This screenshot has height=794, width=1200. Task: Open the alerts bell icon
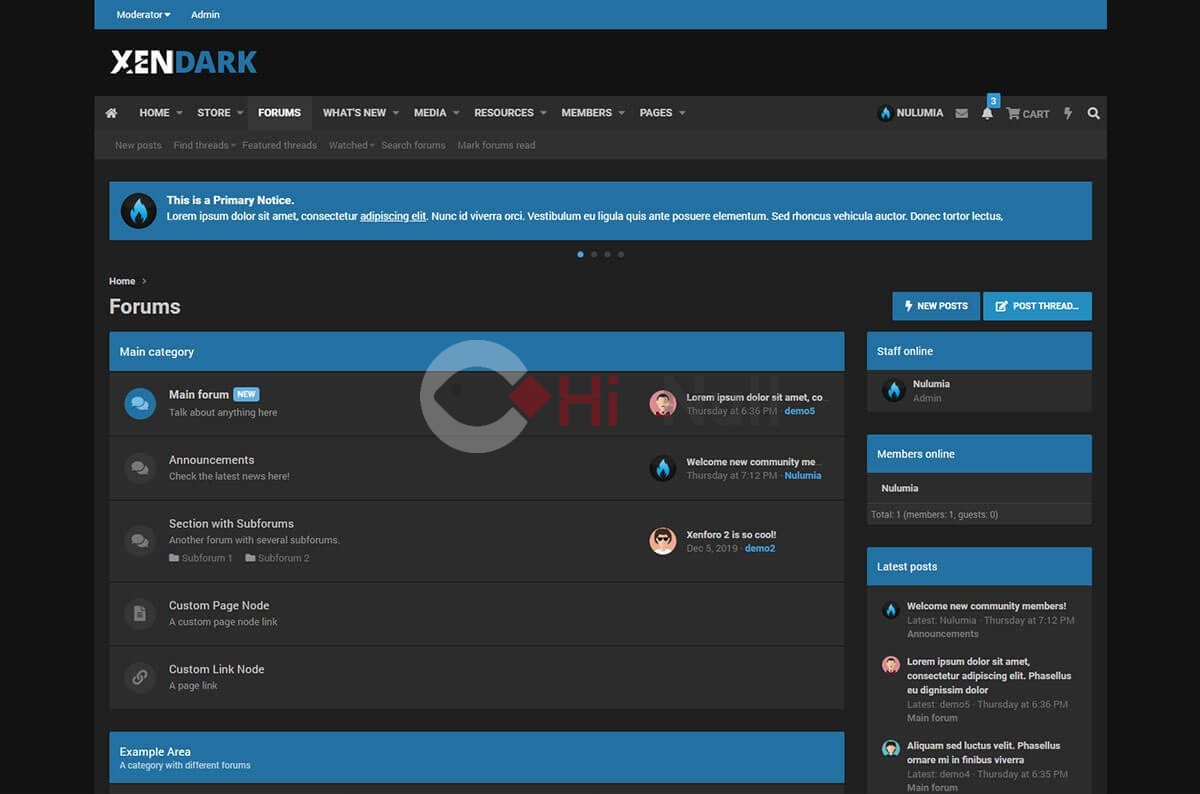coord(987,113)
